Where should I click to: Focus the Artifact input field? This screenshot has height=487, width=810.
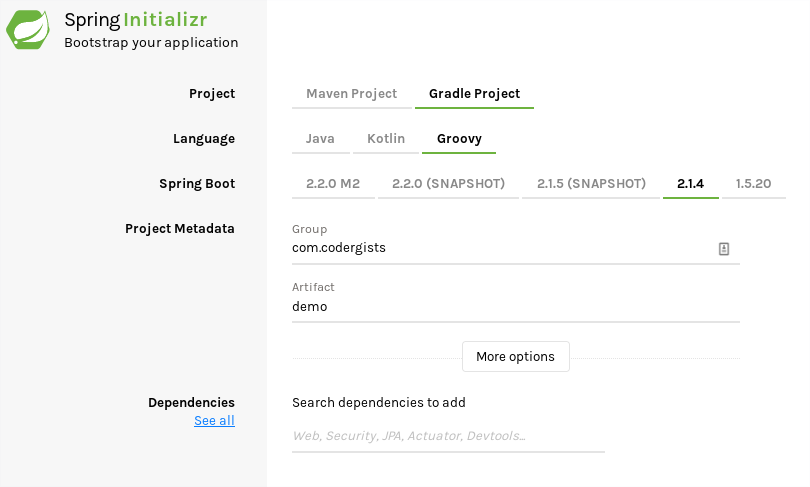(x=516, y=307)
